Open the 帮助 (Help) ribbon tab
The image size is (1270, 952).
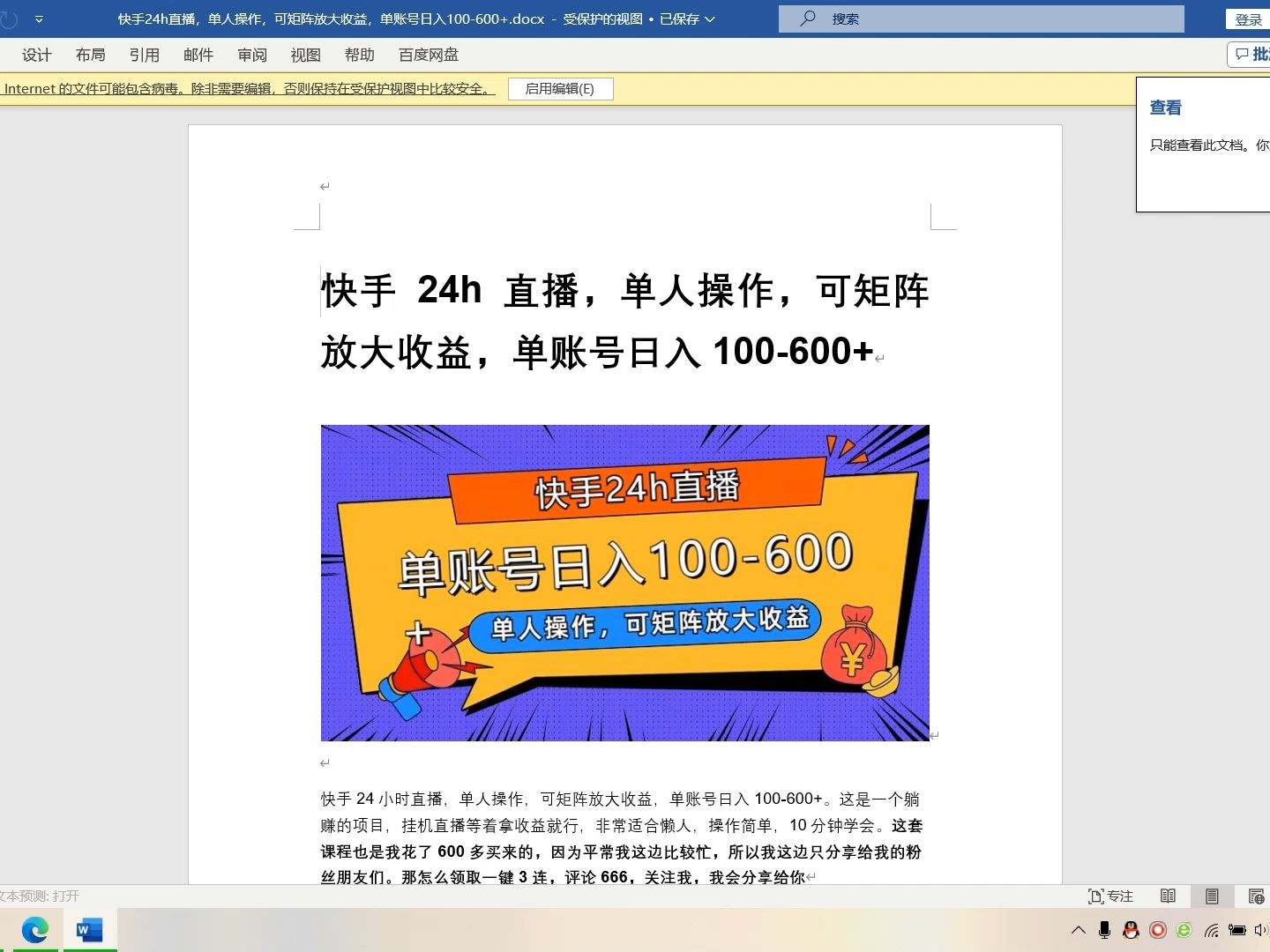360,55
